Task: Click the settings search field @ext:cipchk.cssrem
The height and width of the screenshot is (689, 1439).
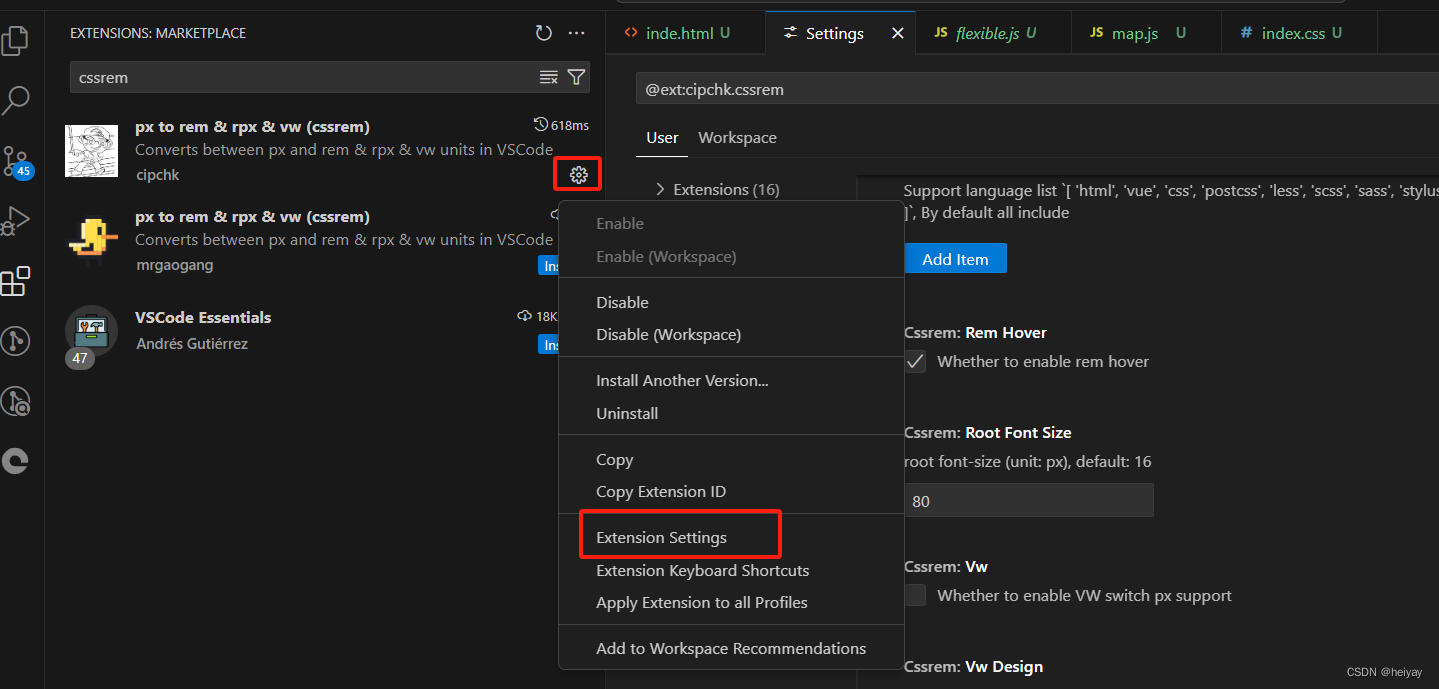Action: (x=1036, y=89)
